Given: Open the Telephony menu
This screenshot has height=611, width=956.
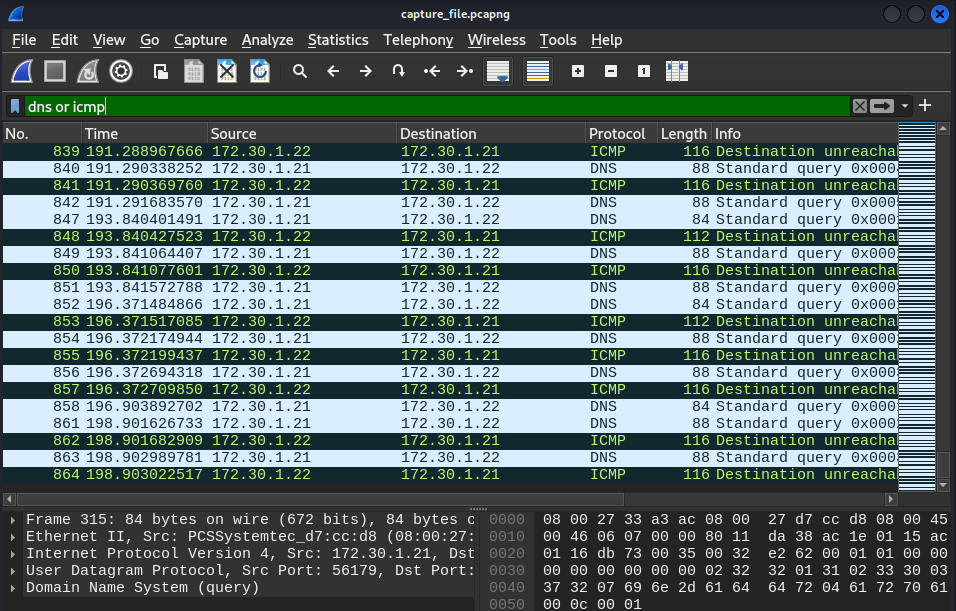Looking at the screenshot, I should [418, 40].
